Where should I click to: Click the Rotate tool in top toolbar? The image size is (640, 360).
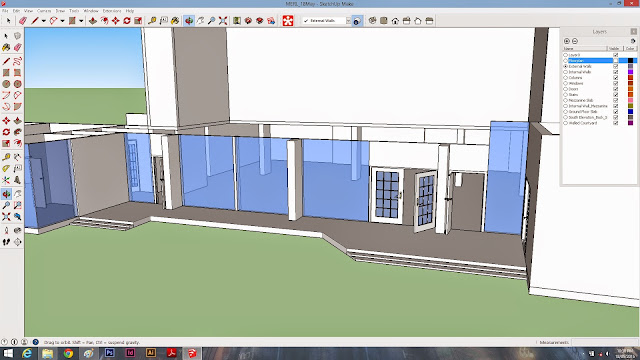127,20
